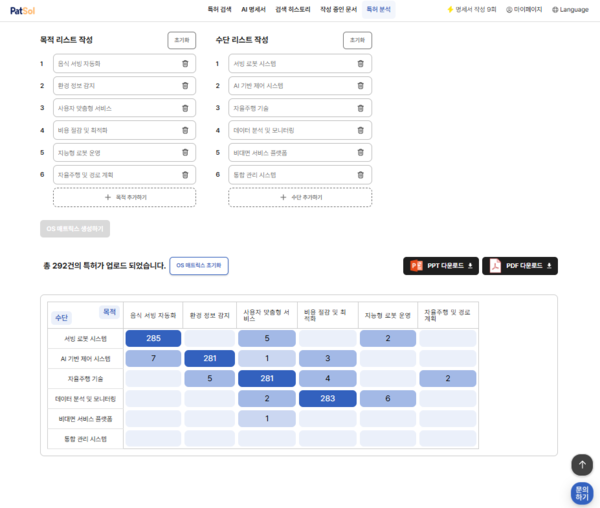The height and width of the screenshot is (508, 600).
Task: Open the AI 명세서 tab
Action: pos(253,9)
